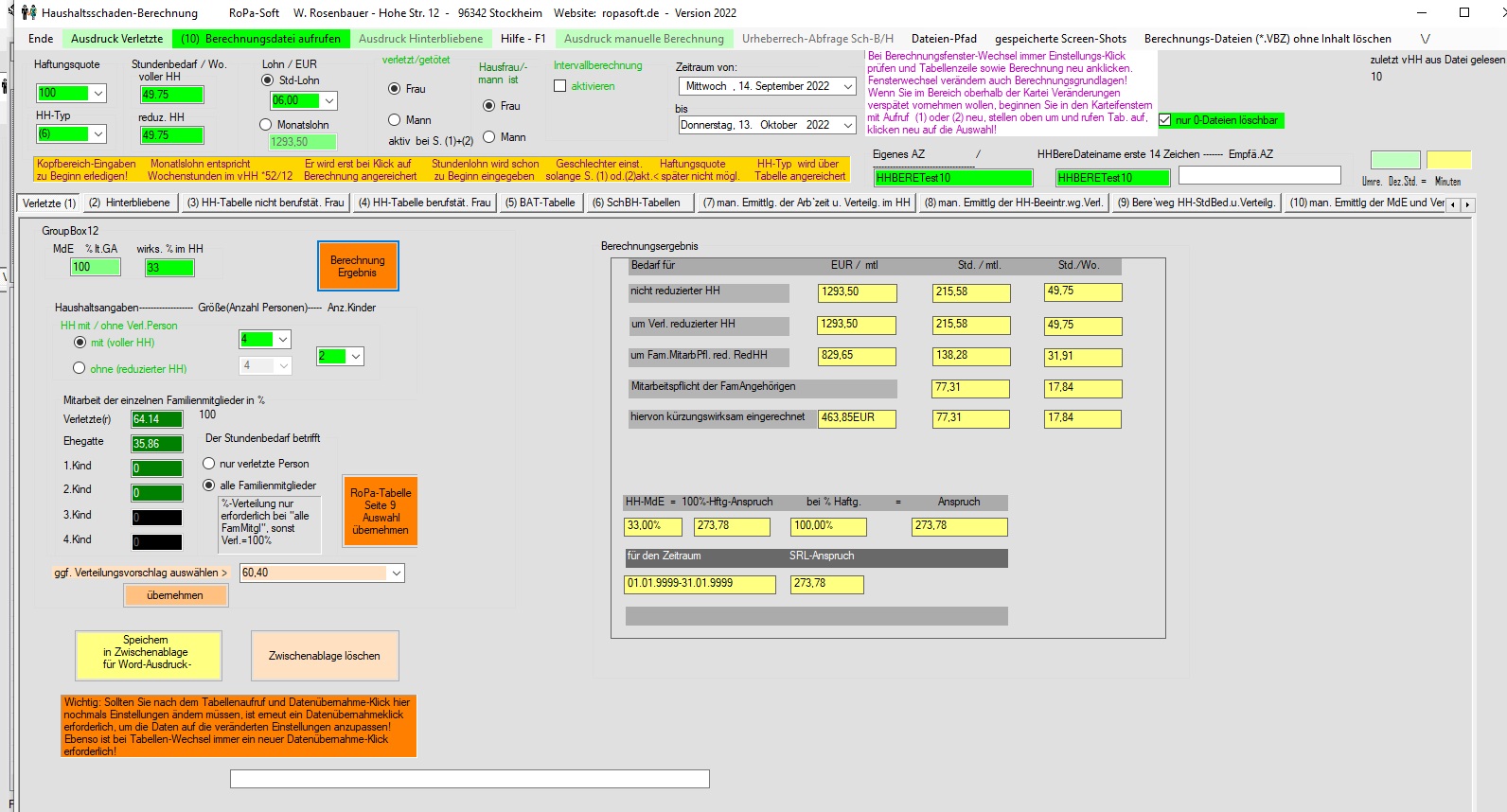Switch to the '(5) BAT-Tabelle' tab
This screenshot has width=1507, height=812.
coord(540,203)
